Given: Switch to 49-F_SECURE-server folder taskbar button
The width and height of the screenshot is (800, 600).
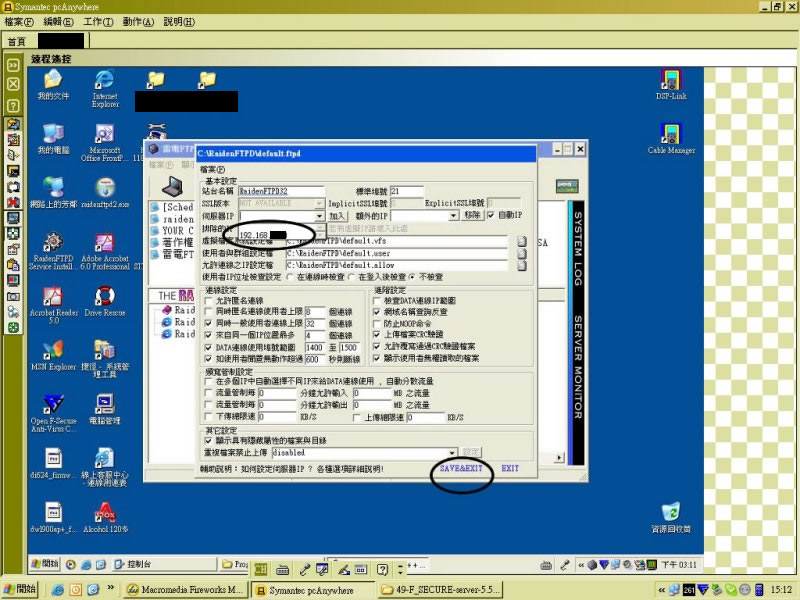Looking at the screenshot, I should coord(440,589).
